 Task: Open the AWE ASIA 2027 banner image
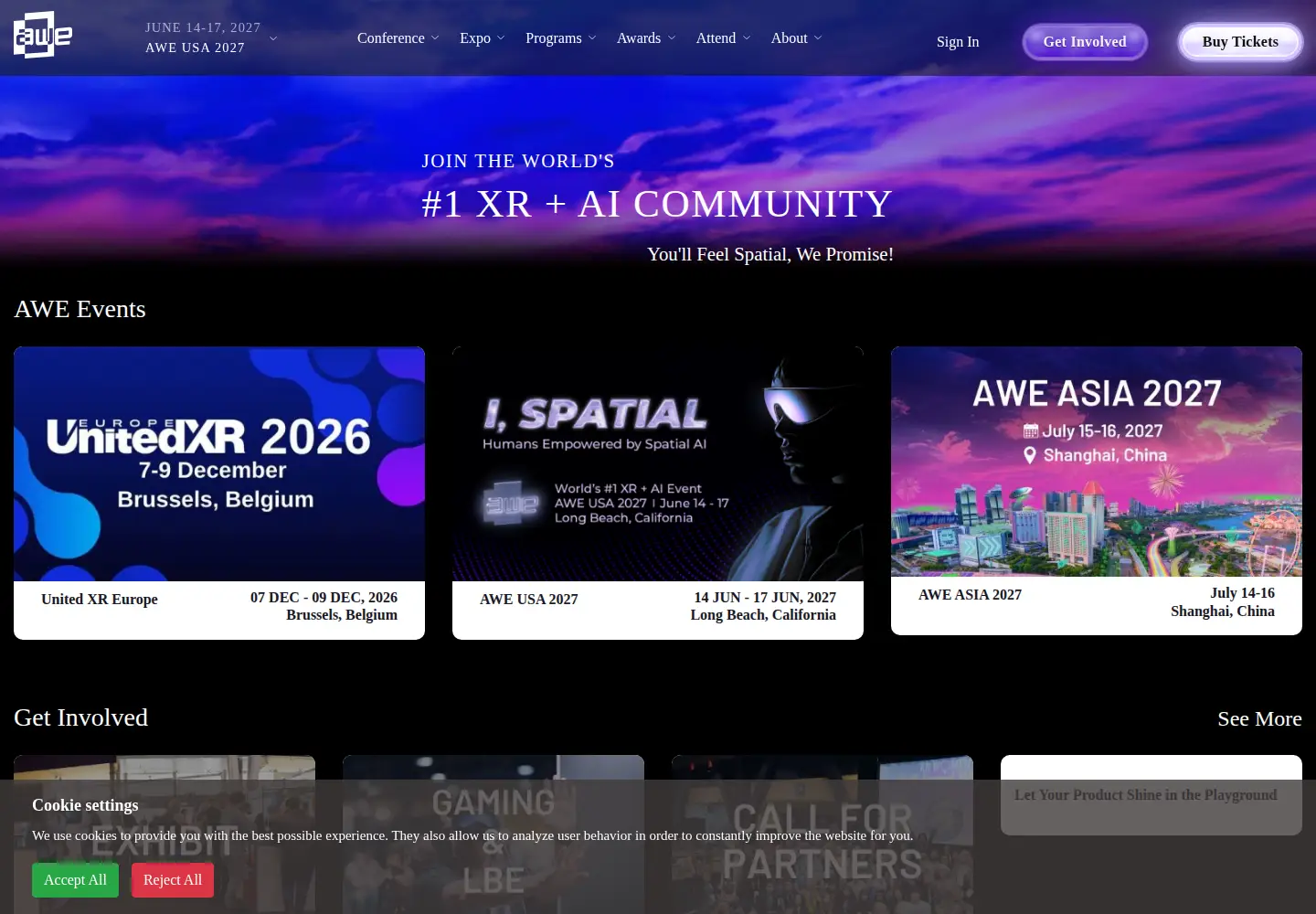coord(1097,462)
